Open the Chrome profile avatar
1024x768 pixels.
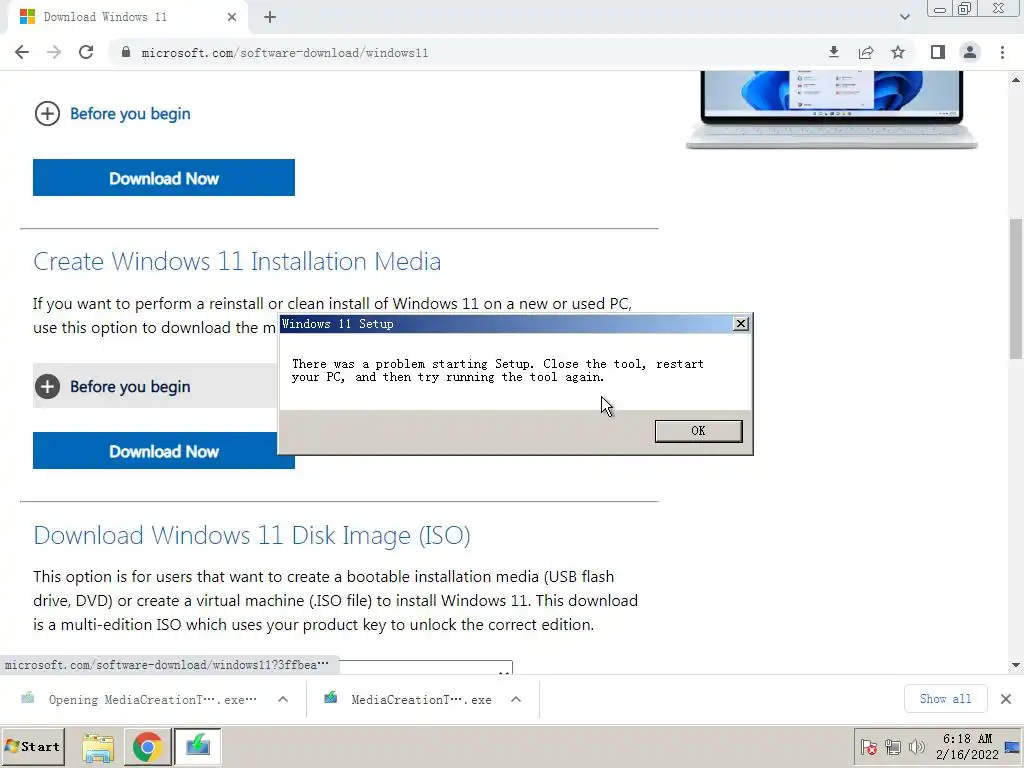[970, 52]
